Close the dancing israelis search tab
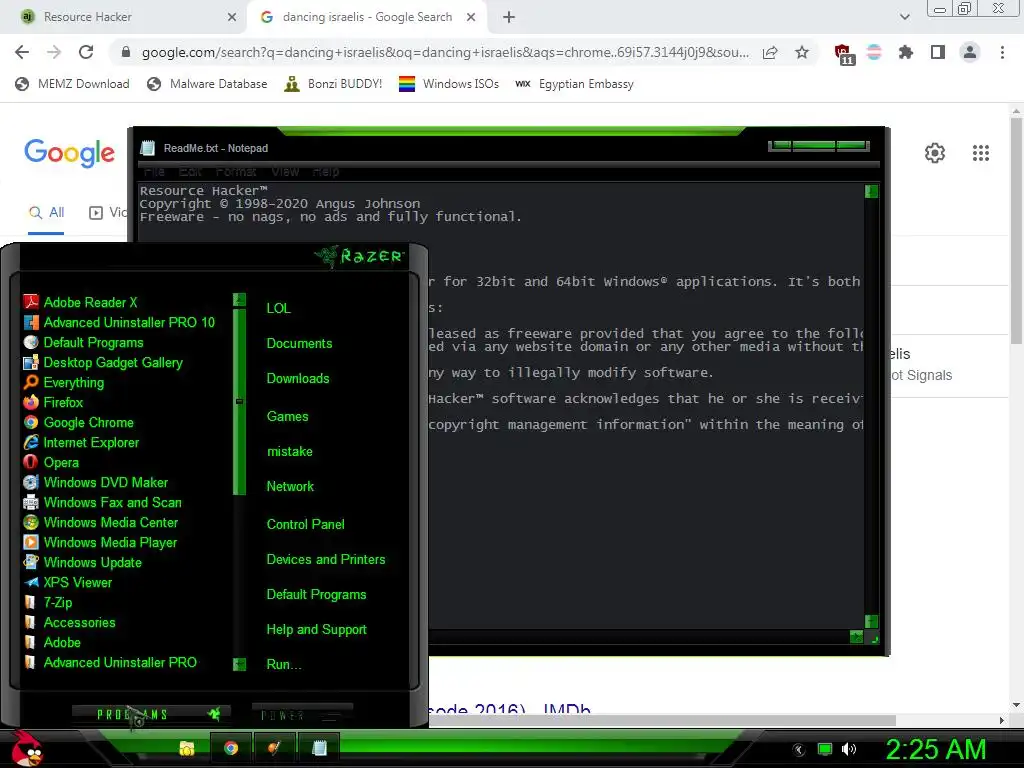This screenshot has width=1024, height=768. [x=471, y=17]
